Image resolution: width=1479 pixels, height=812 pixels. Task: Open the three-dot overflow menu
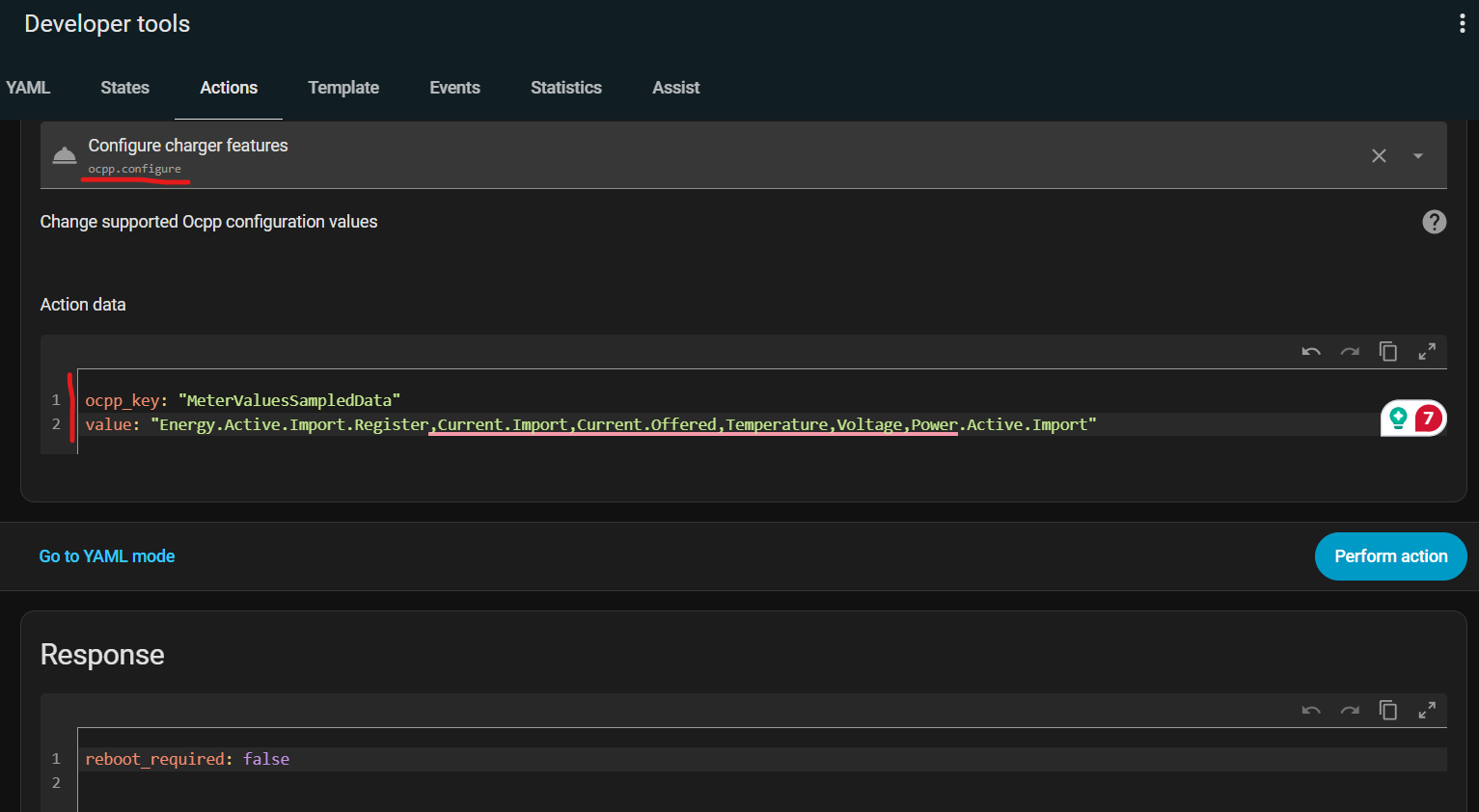click(x=1462, y=24)
